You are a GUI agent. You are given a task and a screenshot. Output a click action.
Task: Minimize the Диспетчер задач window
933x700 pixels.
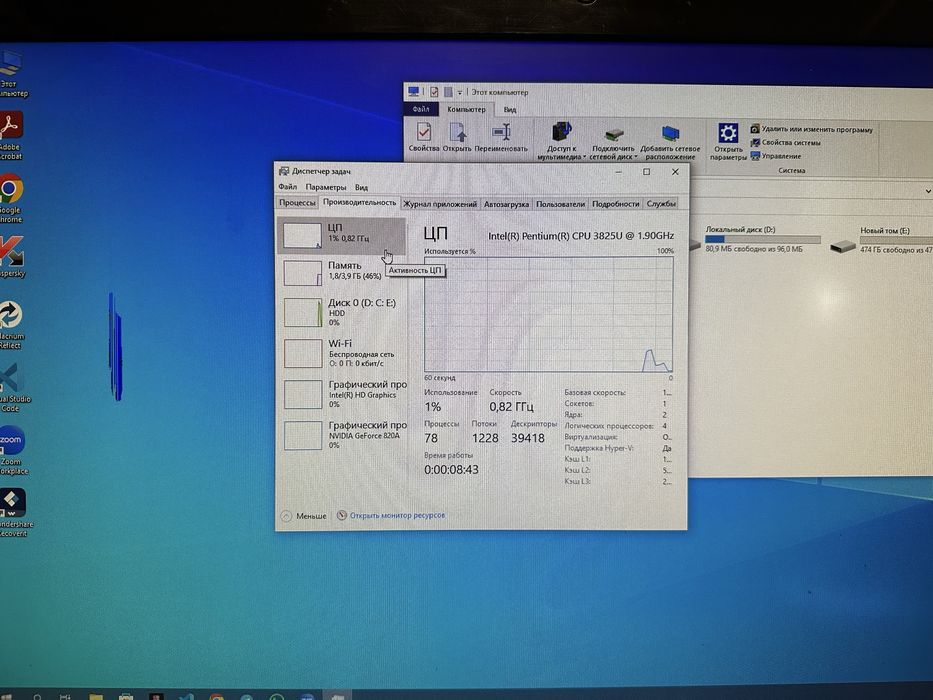[x=619, y=172]
